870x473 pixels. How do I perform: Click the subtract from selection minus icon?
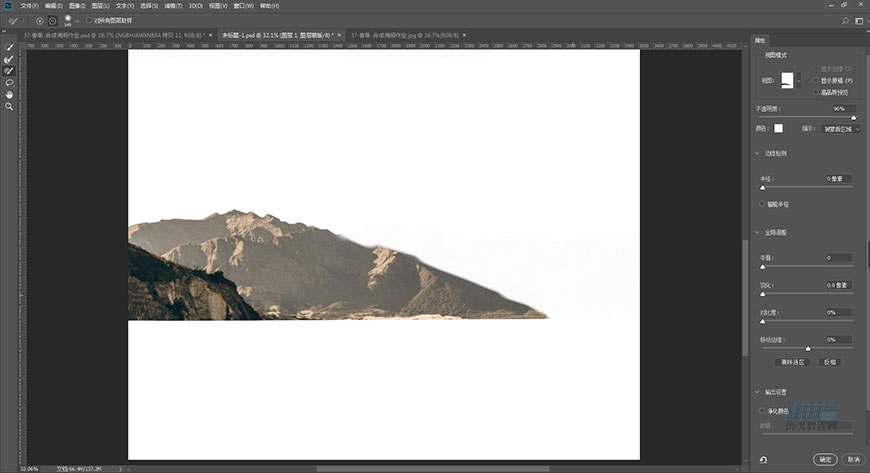click(53, 20)
